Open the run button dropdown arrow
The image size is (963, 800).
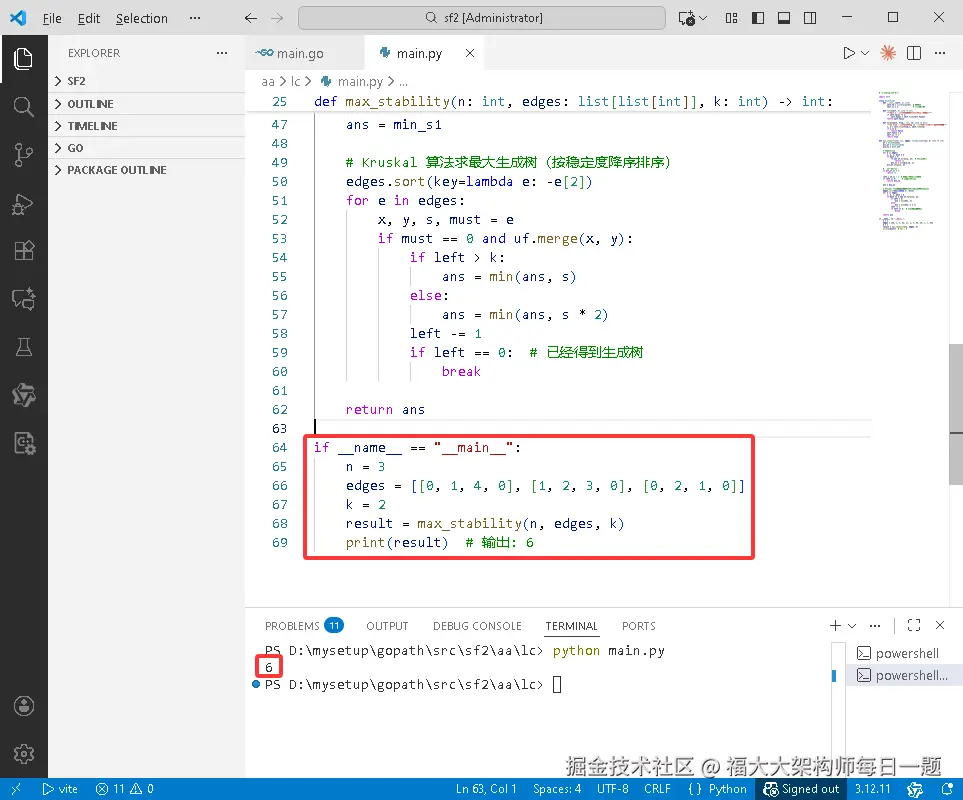point(865,53)
